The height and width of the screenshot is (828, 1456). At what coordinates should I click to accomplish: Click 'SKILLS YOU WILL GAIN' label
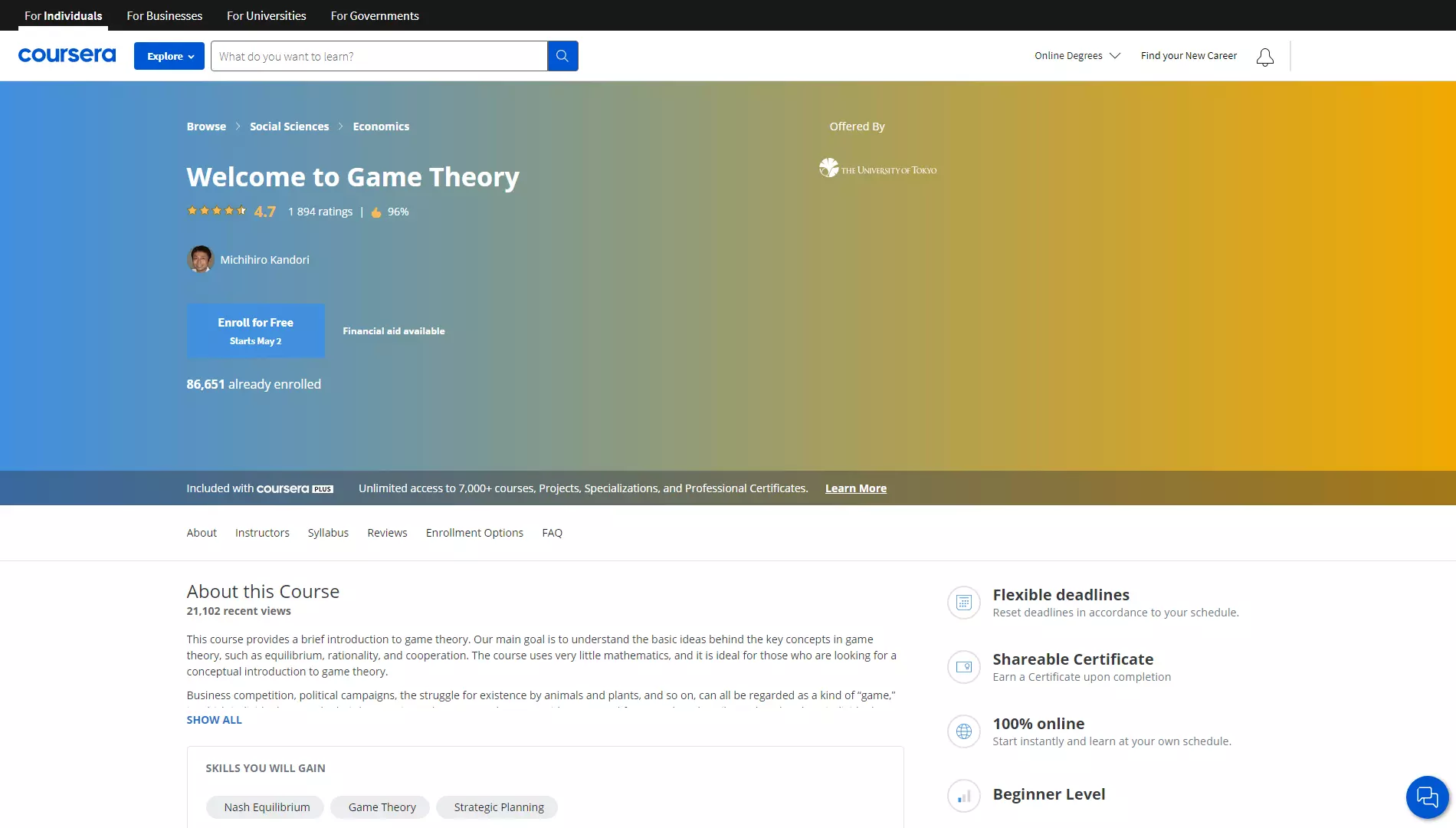265,768
